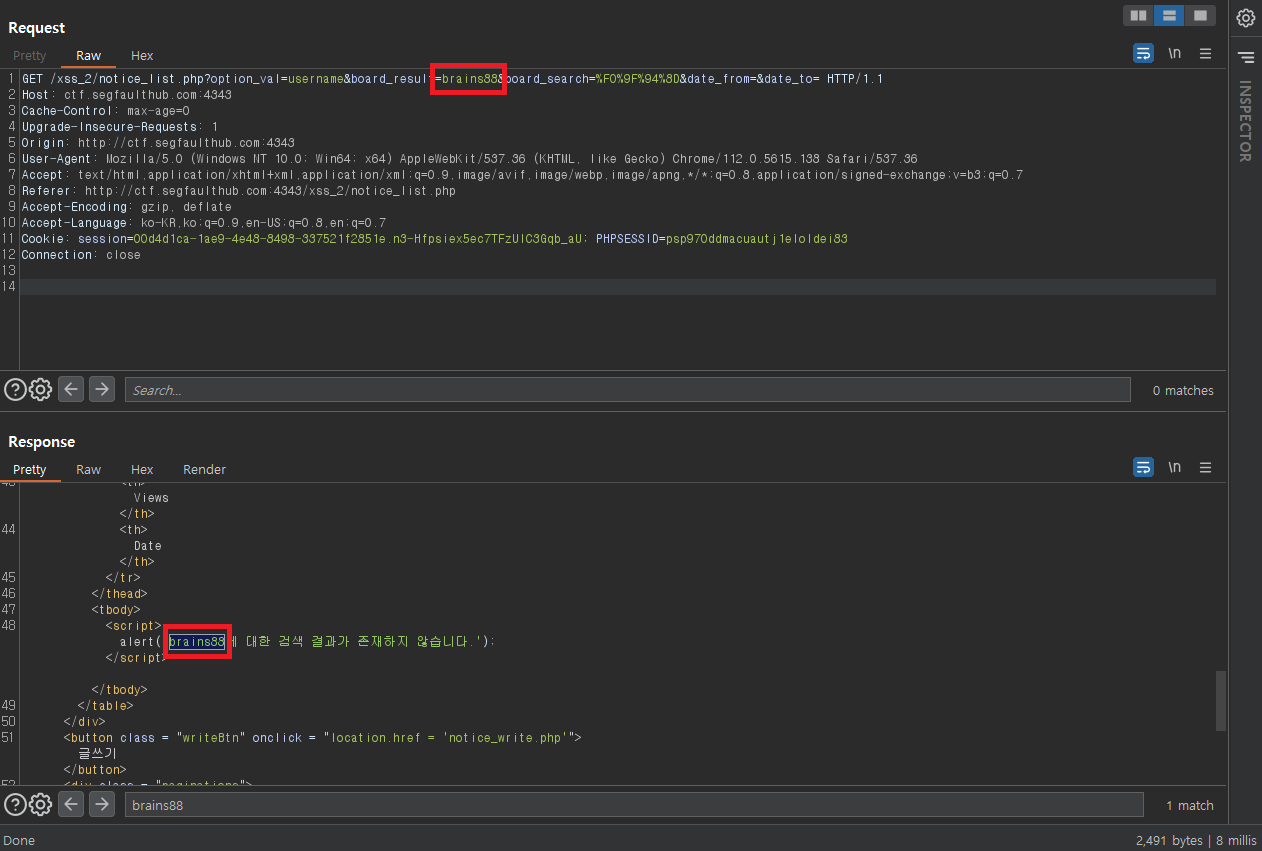The image size is (1262, 851).
Task: Go to next match in Request search
Action: (101, 389)
